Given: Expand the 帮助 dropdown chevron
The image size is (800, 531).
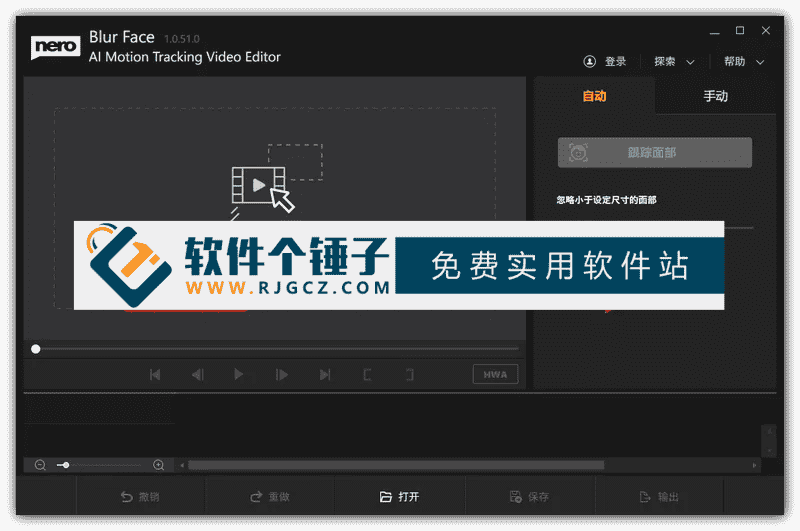Looking at the screenshot, I should click(x=760, y=62).
